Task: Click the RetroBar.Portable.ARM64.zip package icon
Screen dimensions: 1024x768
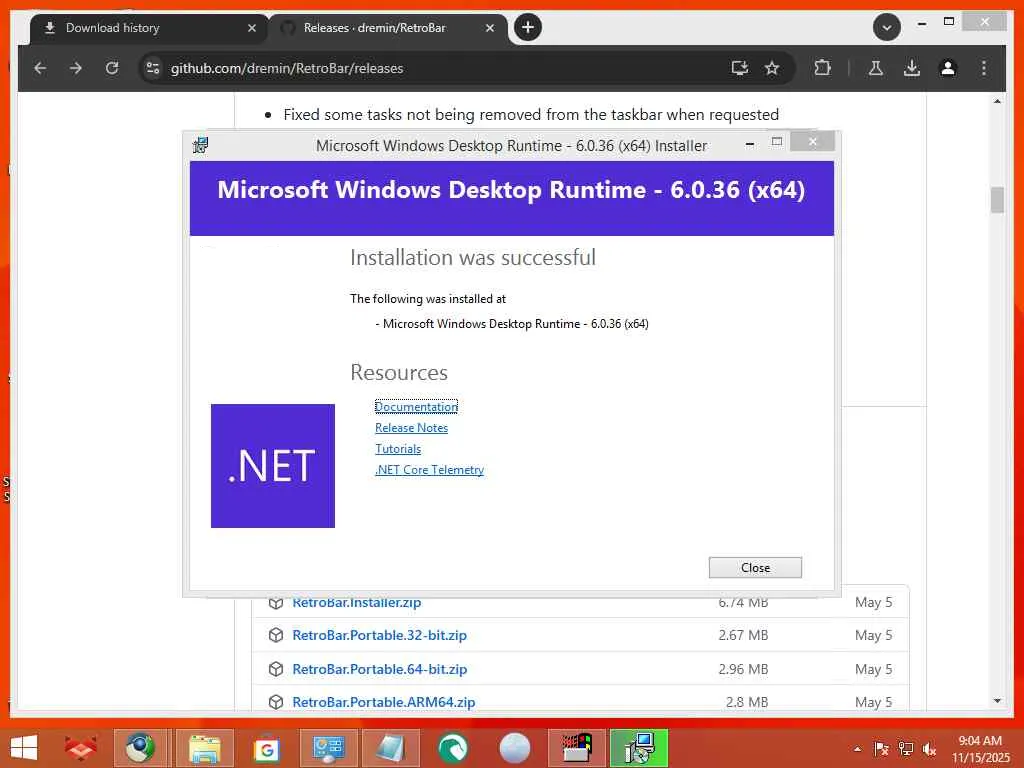Action: click(276, 702)
